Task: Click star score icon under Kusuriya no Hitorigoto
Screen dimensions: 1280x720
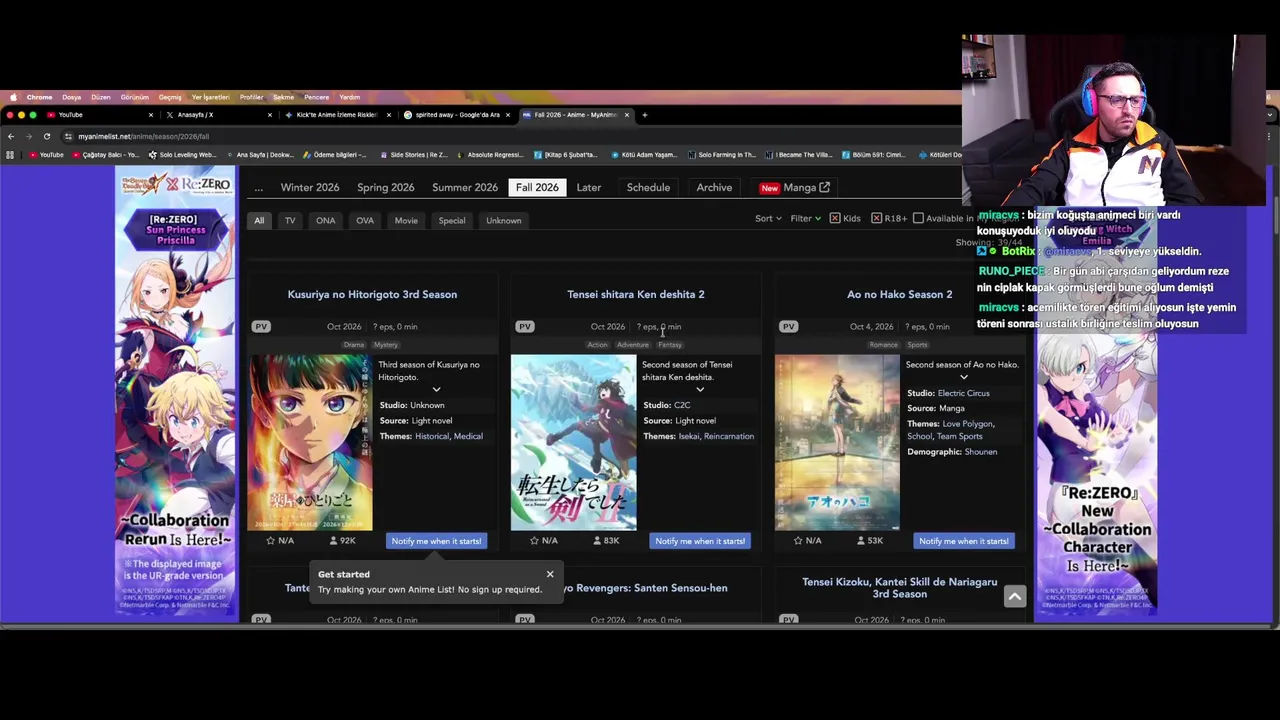Action: (x=270, y=541)
